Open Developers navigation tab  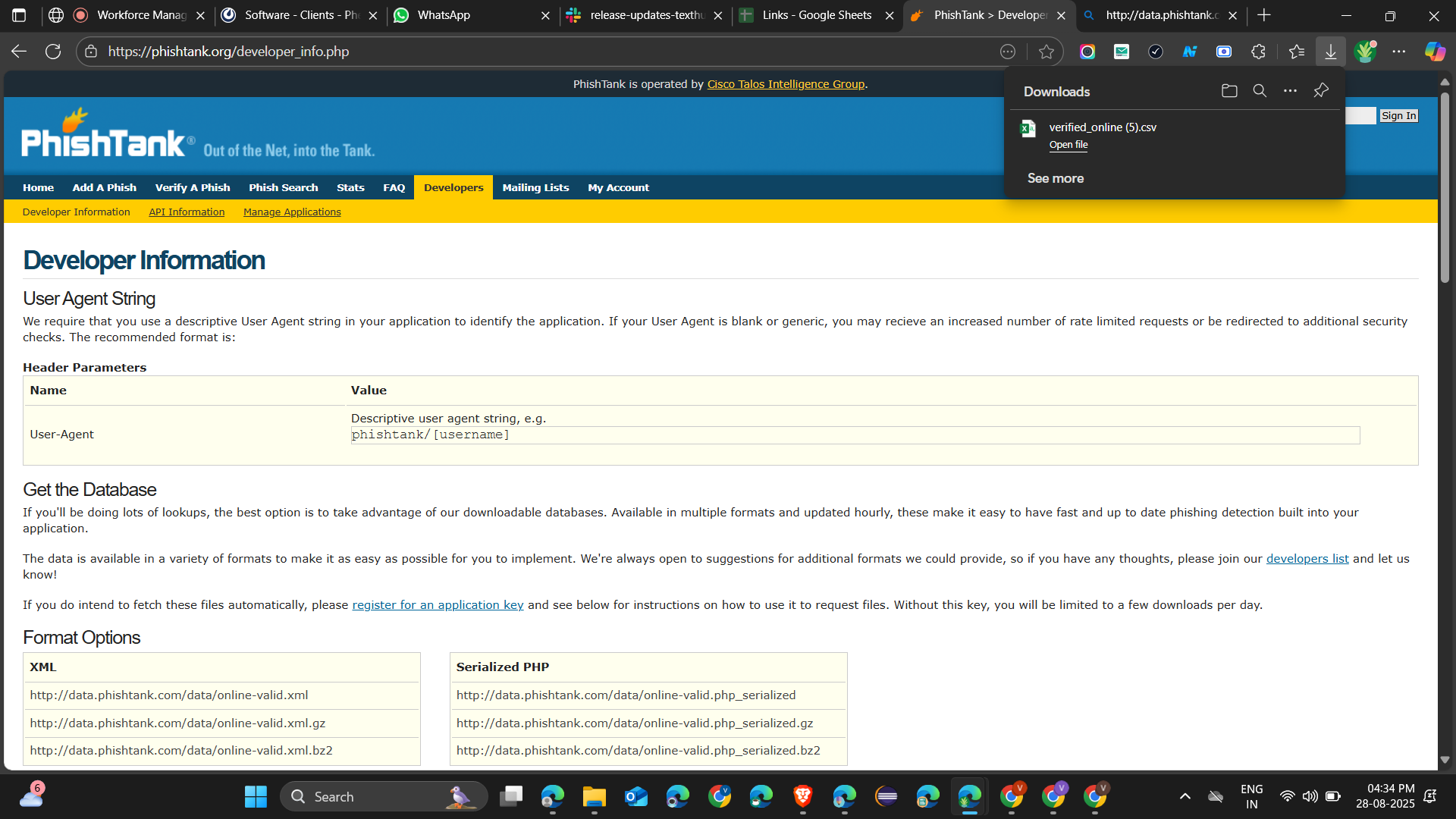[453, 187]
